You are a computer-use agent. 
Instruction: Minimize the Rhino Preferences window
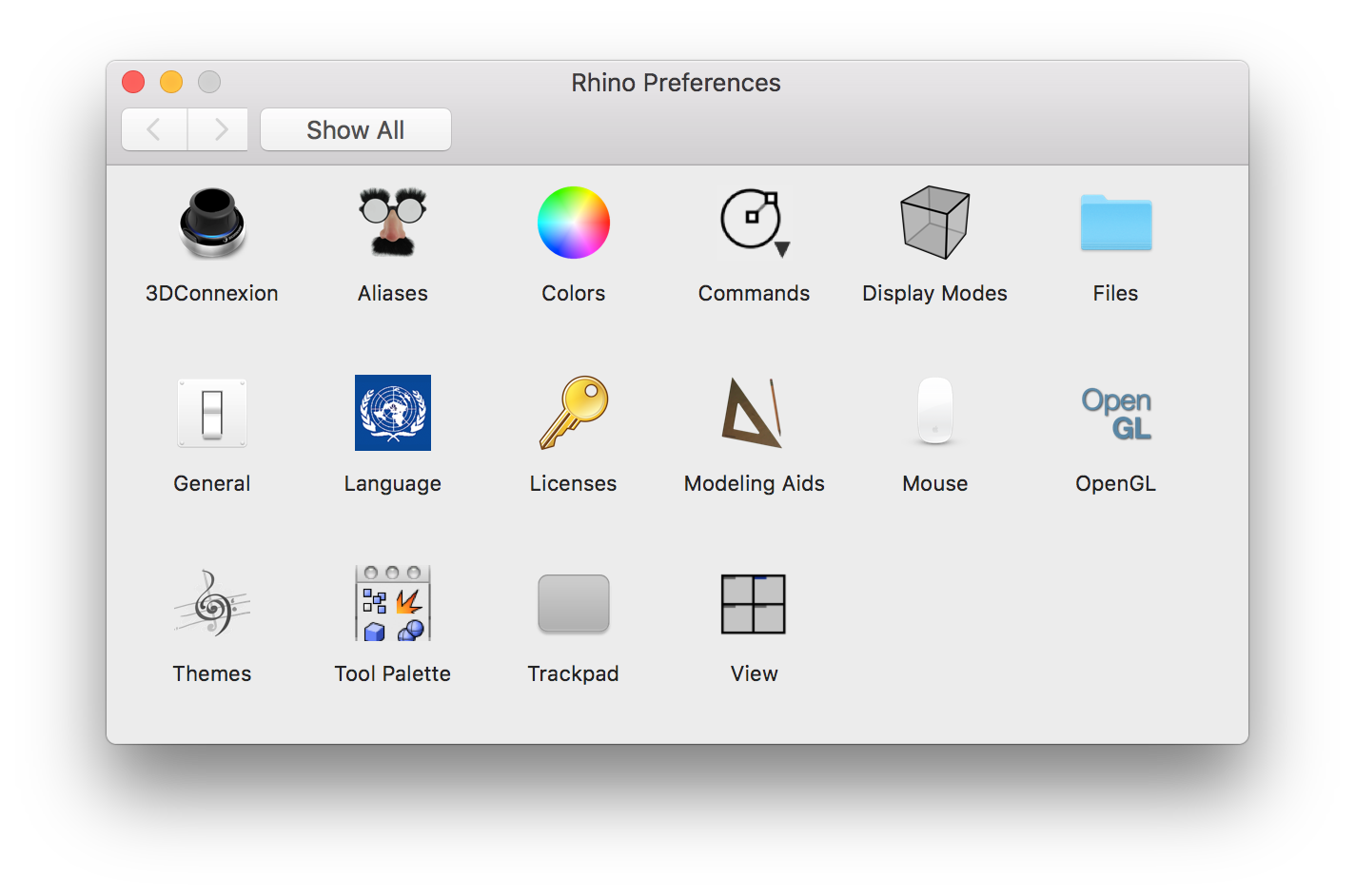(x=171, y=83)
